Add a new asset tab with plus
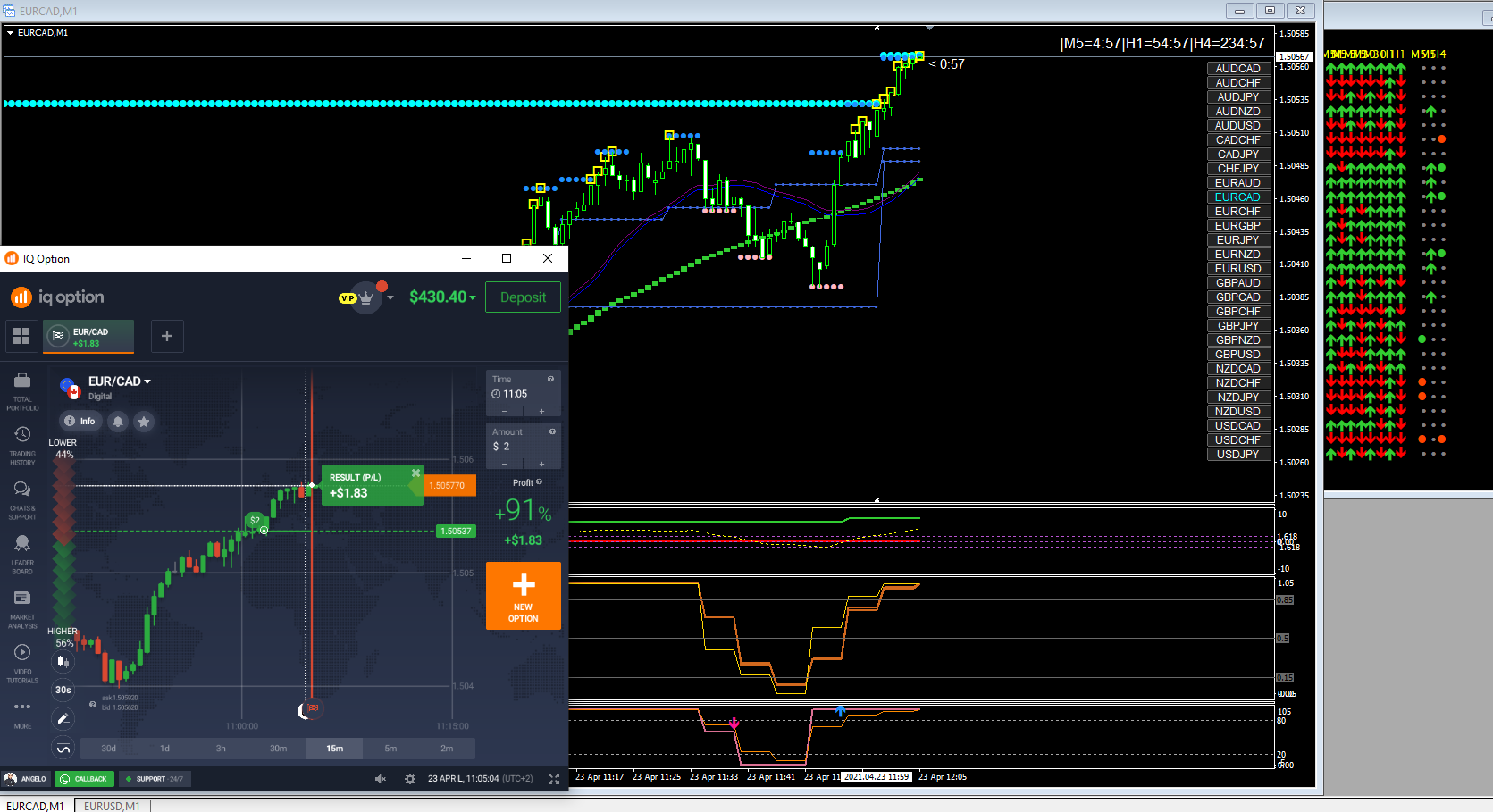The image size is (1493, 812). pyautogui.click(x=167, y=336)
